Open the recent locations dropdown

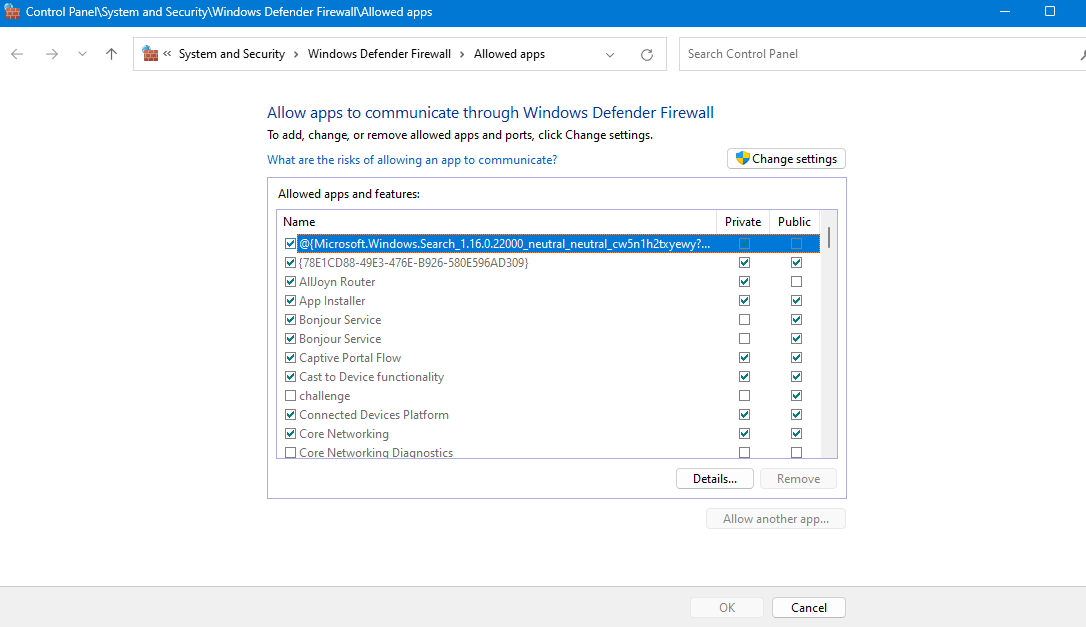pyautogui.click(x=82, y=54)
